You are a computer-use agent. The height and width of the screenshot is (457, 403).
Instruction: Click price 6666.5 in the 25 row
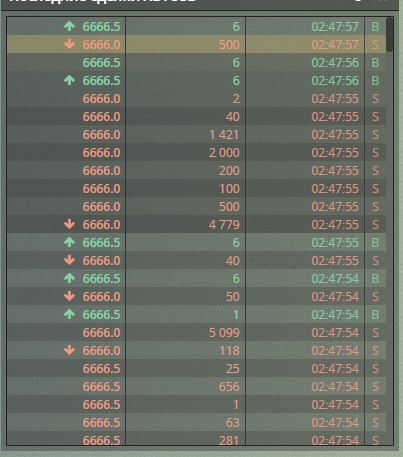(102, 369)
